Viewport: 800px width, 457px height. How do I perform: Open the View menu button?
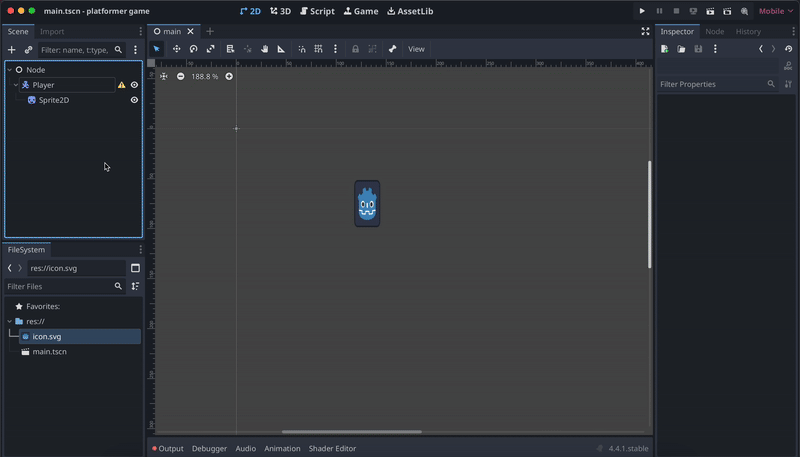point(416,49)
